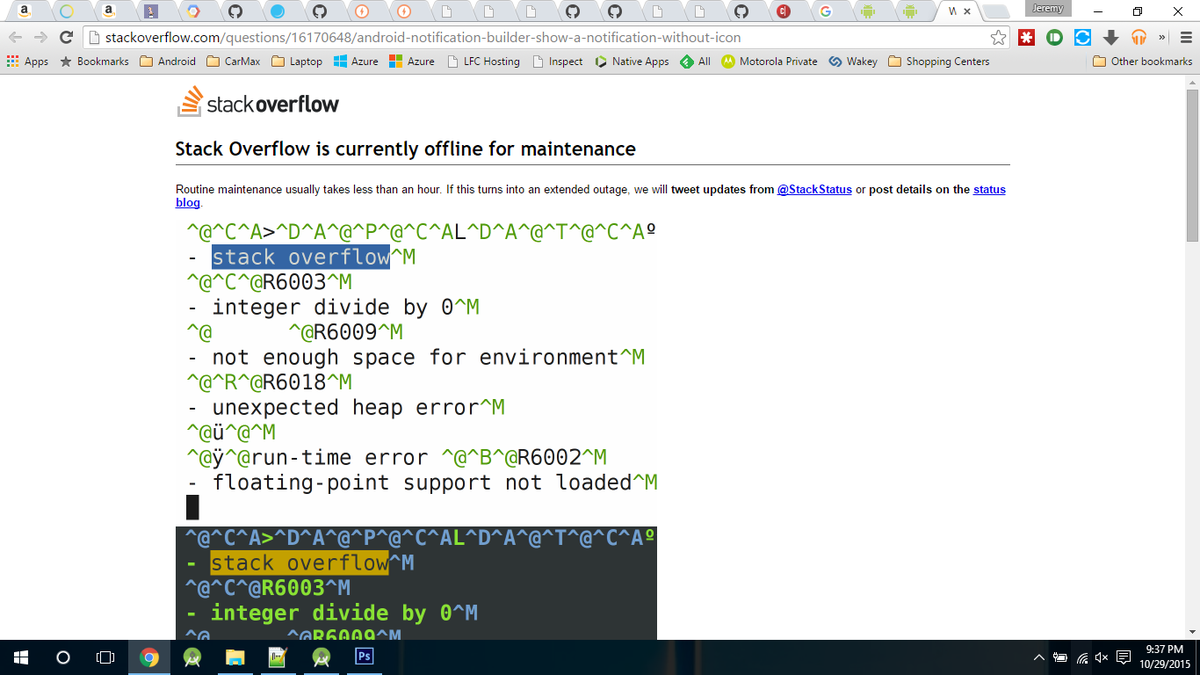Expand the Other bookmarks folder

[x=1143, y=61]
